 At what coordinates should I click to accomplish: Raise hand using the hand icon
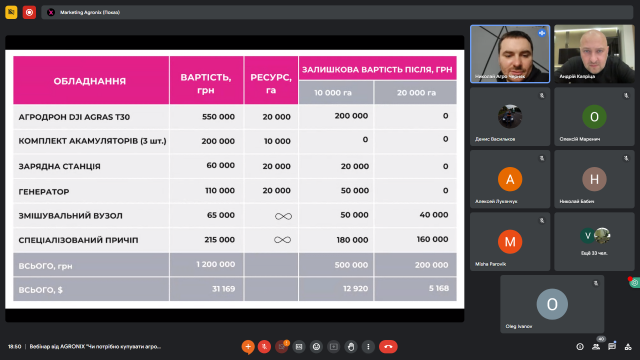pyautogui.click(x=351, y=347)
